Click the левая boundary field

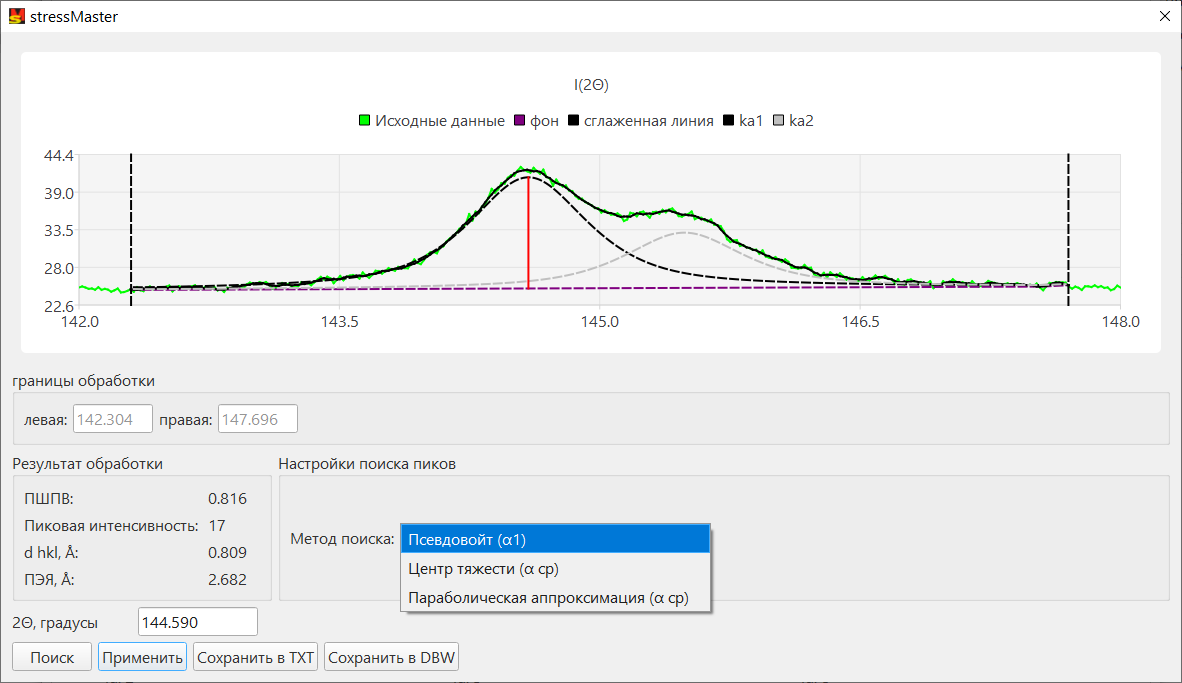pos(112,419)
